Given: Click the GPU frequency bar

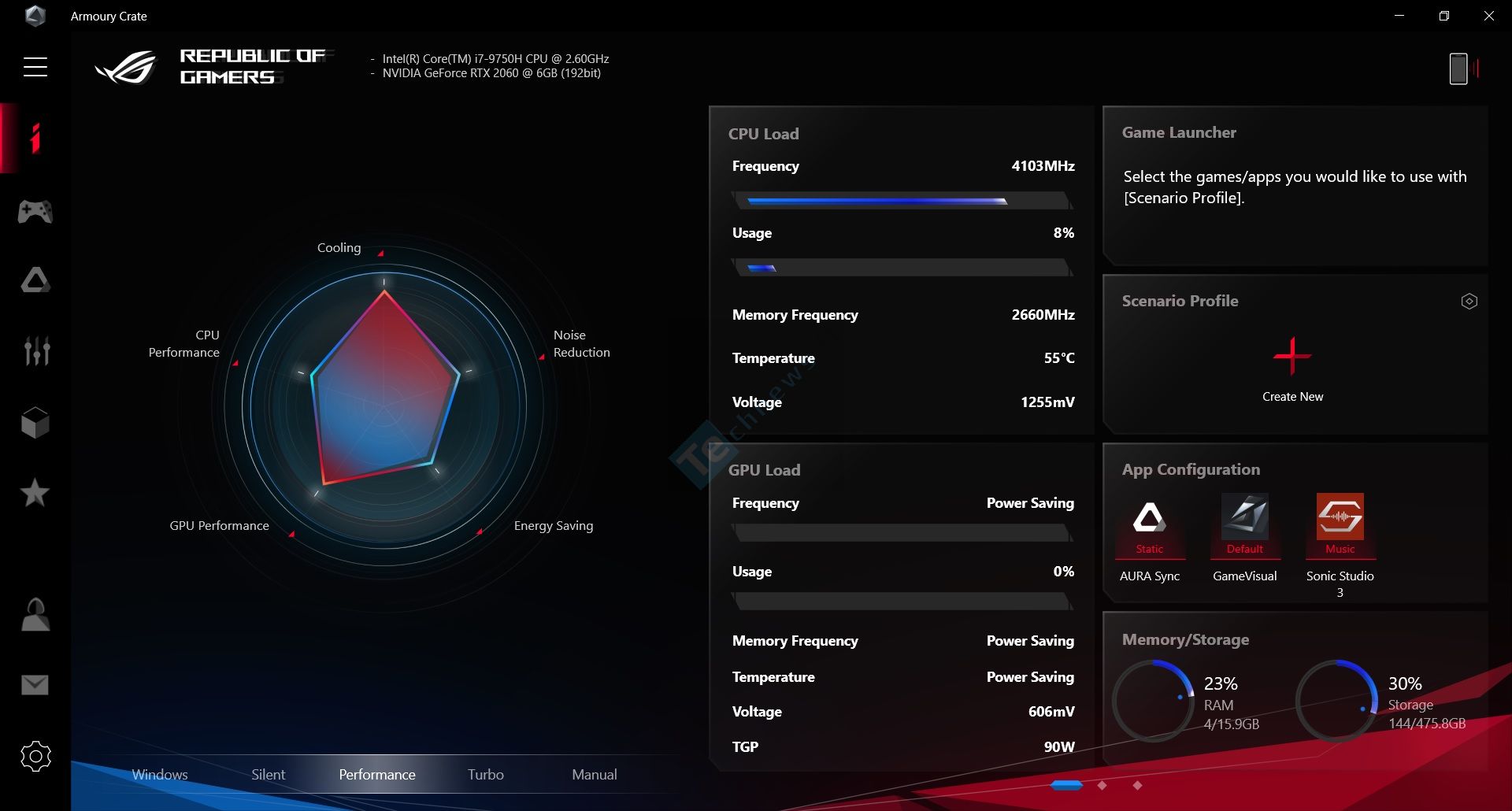Looking at the screenshot, I should 902,533.
